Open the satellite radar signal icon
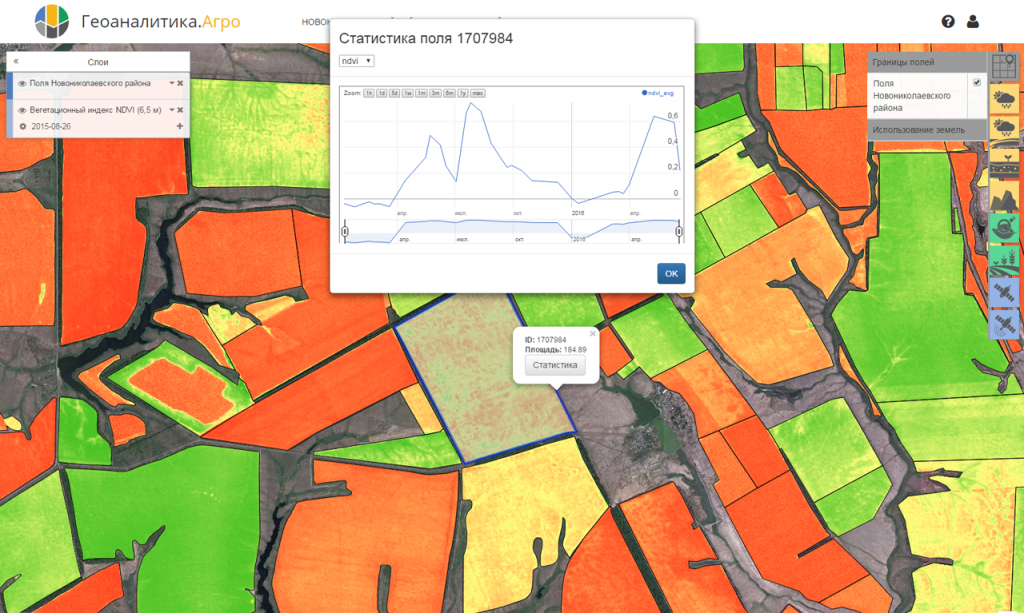 coord(1004,324)
